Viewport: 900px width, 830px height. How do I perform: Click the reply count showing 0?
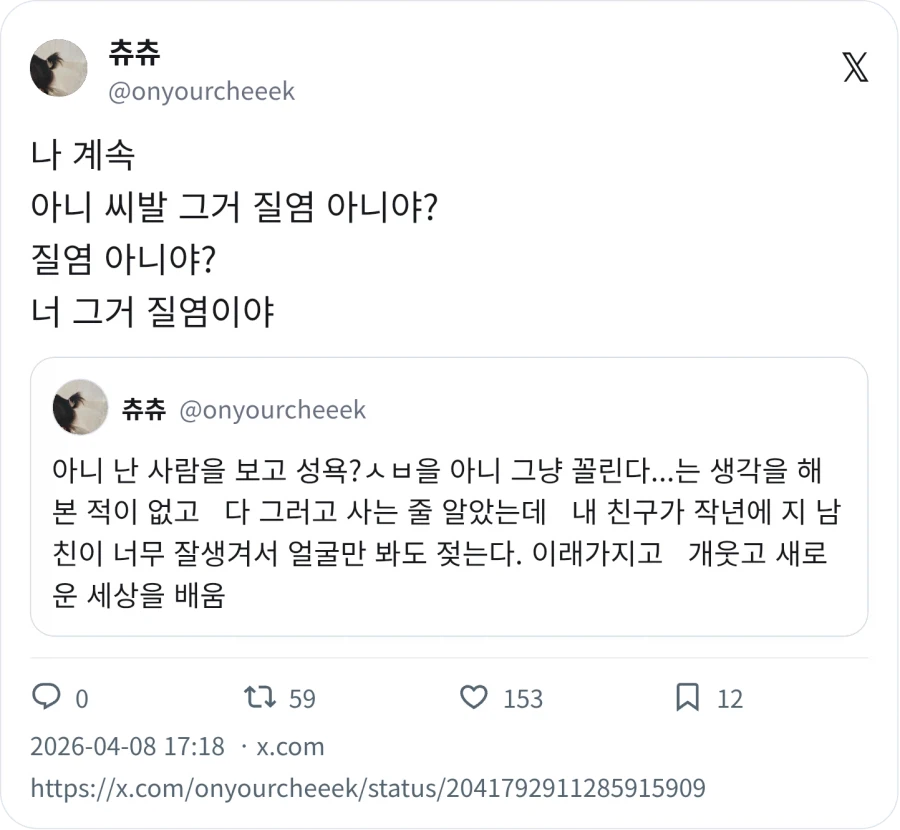click(x=82, y=699)
